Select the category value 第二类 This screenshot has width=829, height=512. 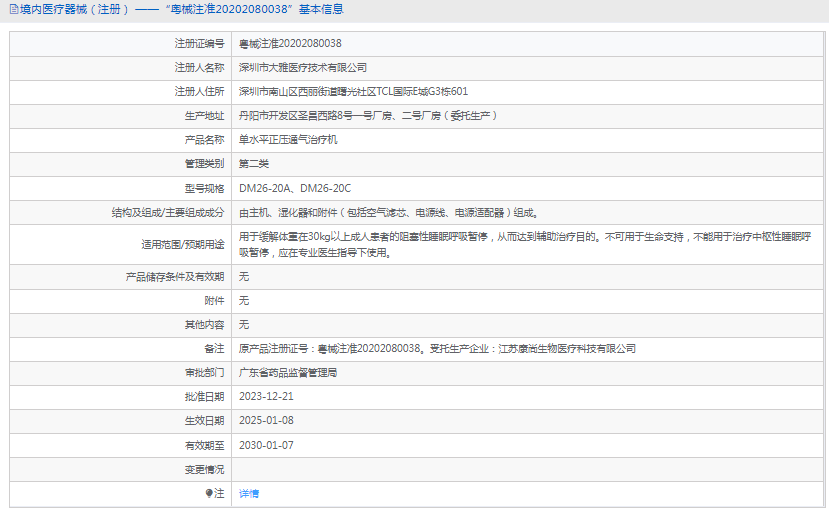click(x=254, y=164)
